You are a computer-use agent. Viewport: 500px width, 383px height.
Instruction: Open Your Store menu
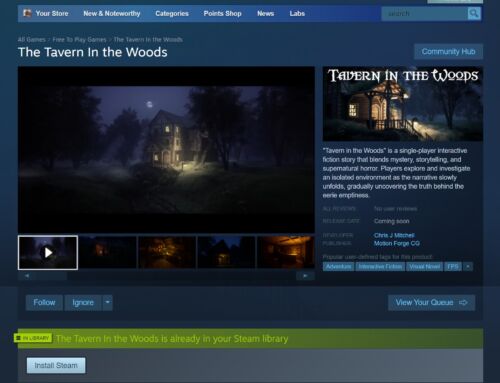point(52,13)
